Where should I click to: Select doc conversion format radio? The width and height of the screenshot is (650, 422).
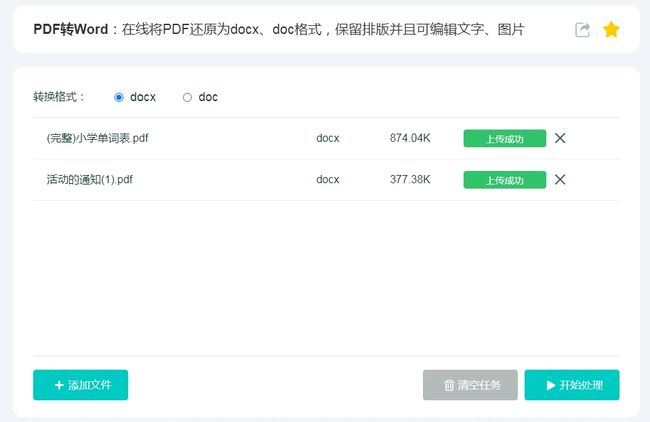tap(187, 97)
